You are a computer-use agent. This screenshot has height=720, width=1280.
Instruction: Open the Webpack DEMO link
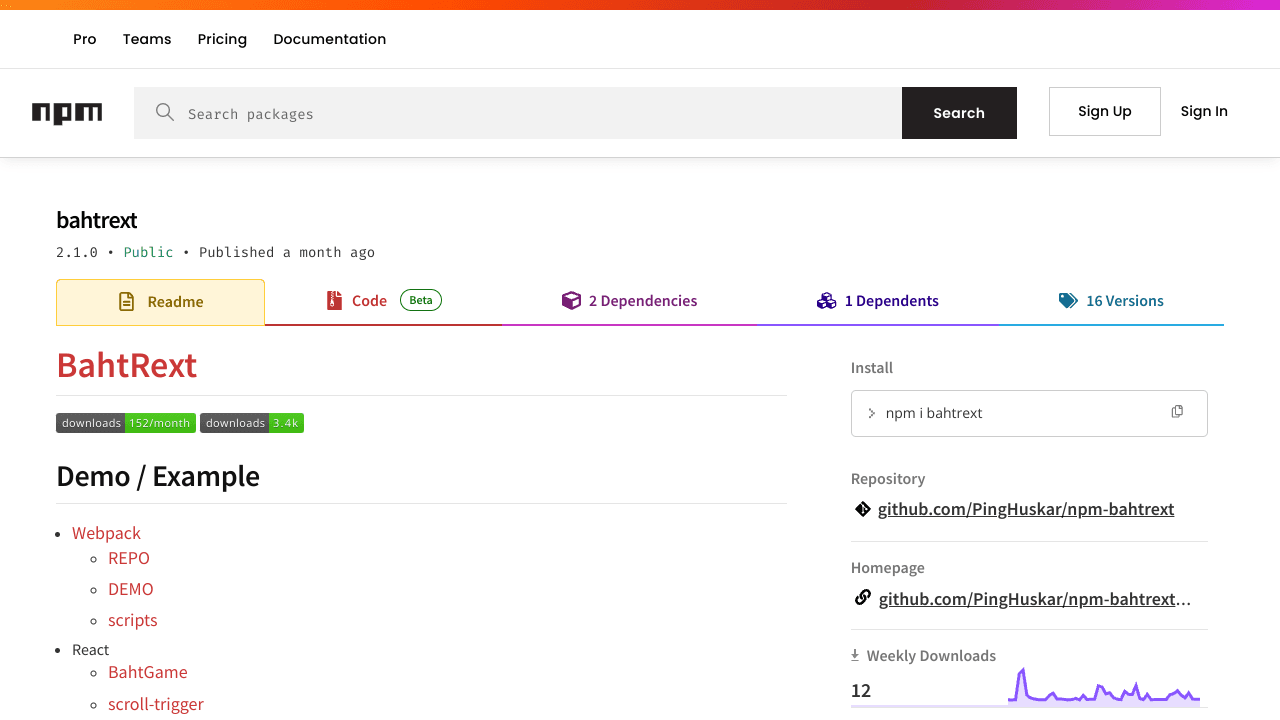(131, 589)
